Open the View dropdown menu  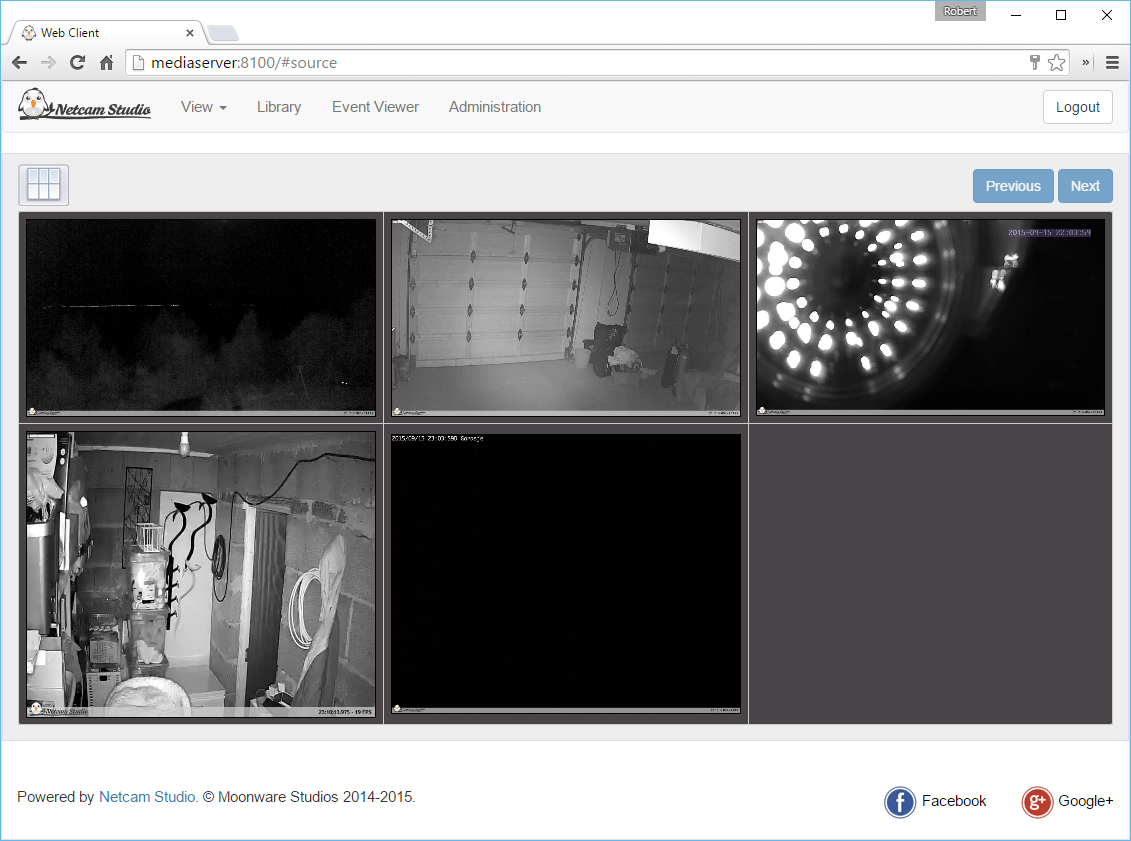203,107
